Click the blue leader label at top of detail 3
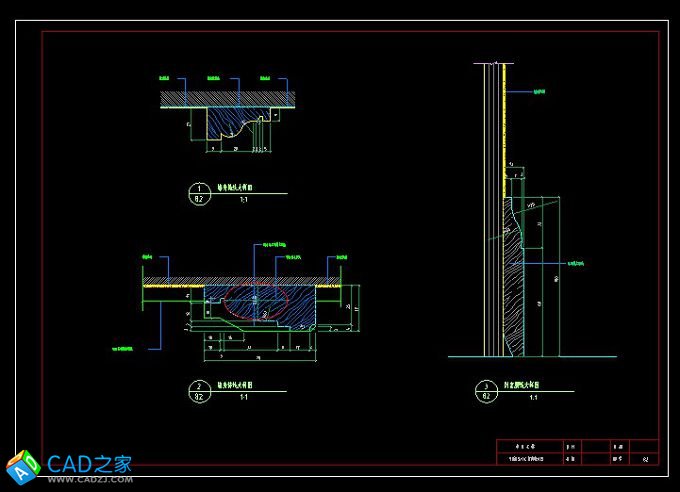Screen dimensions: 680x492 point(539,91)
